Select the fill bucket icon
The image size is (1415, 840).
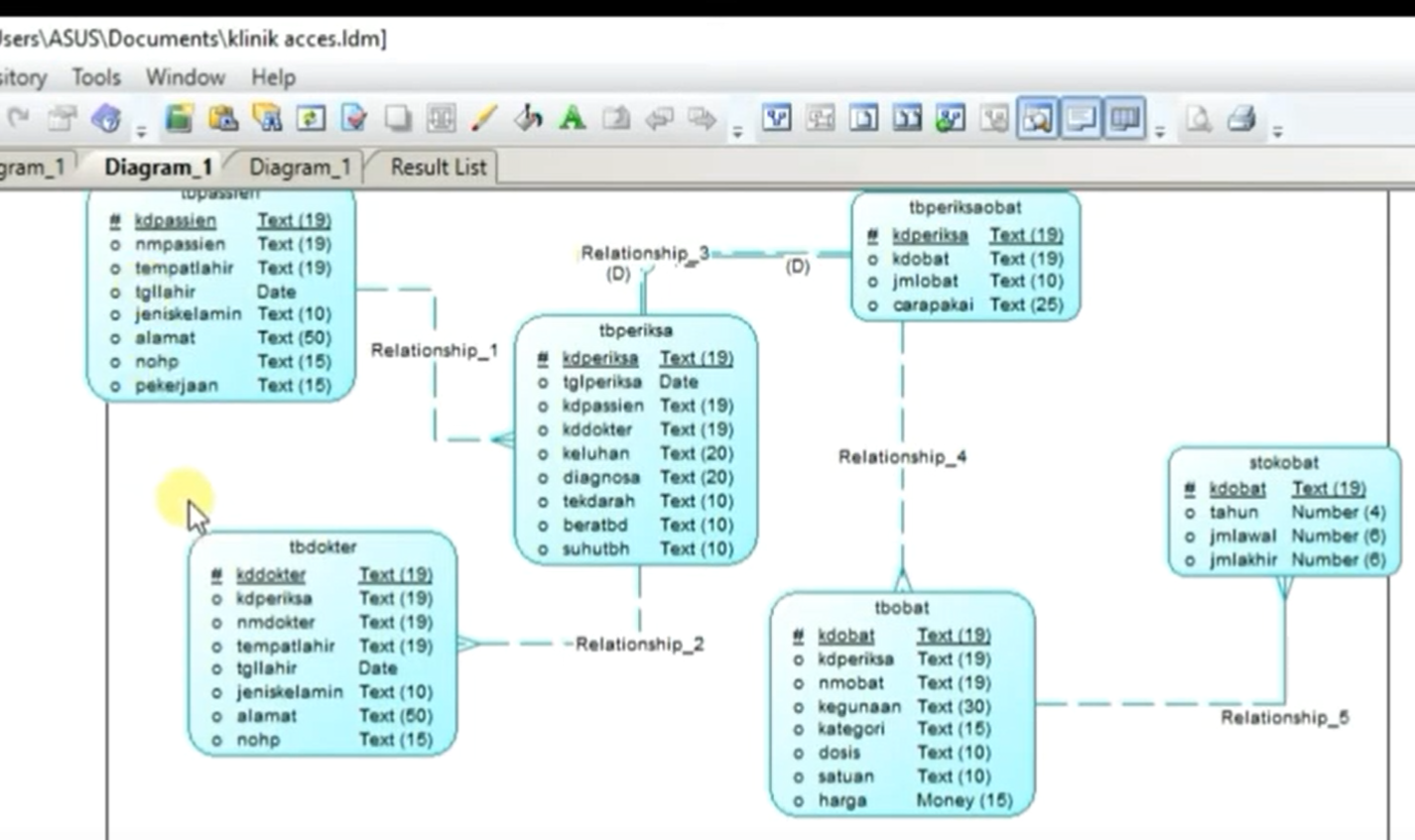(x=528, y=119)
